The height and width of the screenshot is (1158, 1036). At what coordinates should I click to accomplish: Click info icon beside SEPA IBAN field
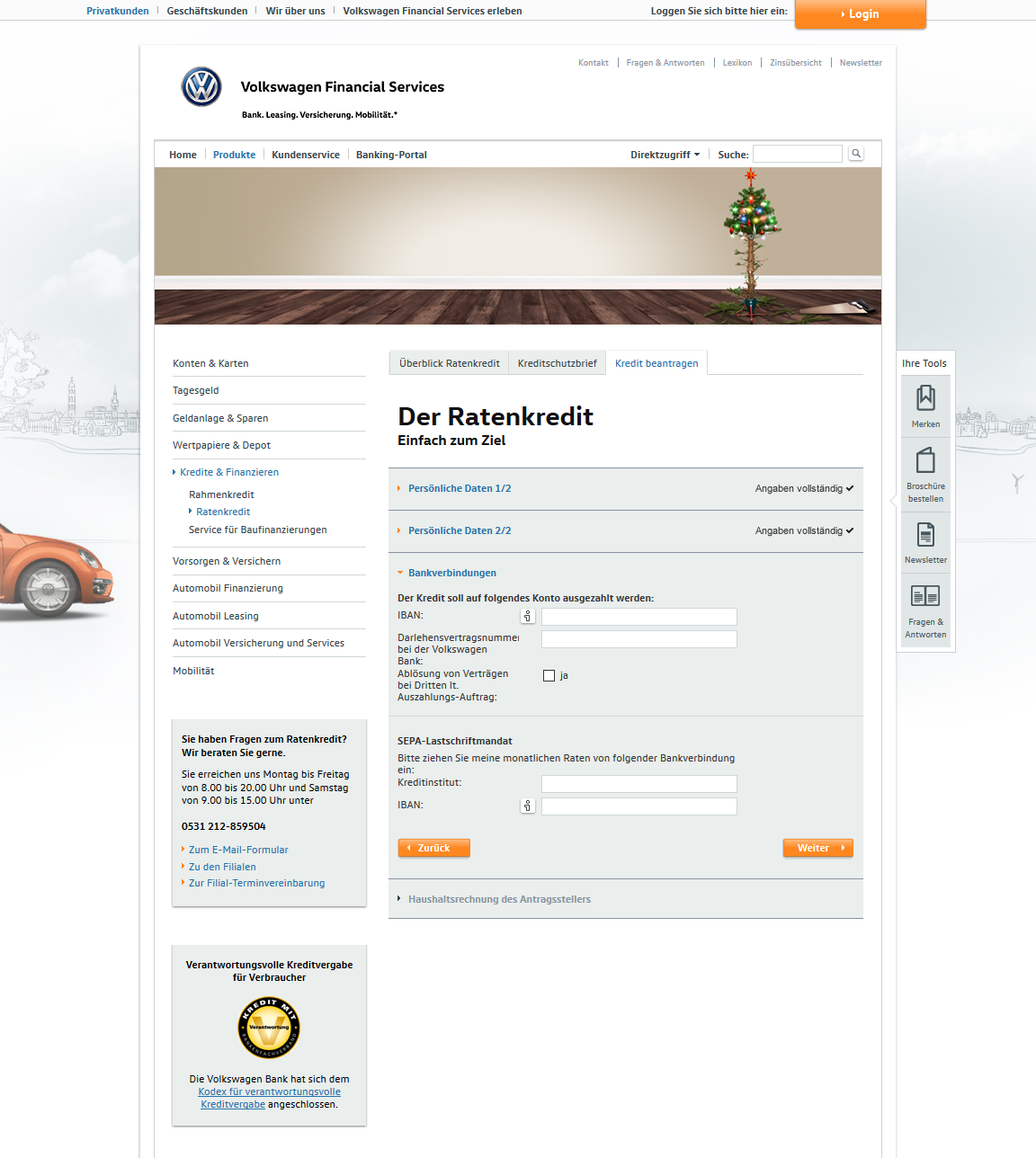pyautogui.click(x=528, y=806)
